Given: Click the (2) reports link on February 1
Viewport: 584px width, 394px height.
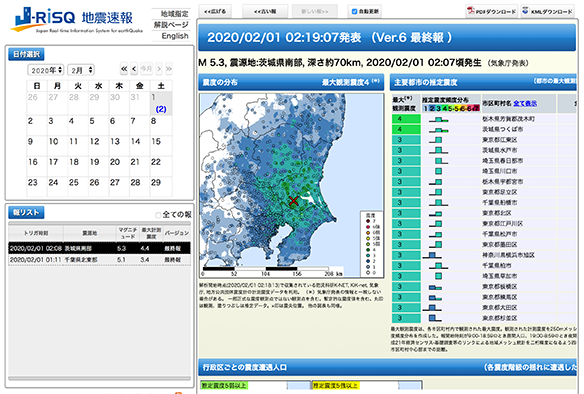Looking at the screenshot, I should [161, 109].
